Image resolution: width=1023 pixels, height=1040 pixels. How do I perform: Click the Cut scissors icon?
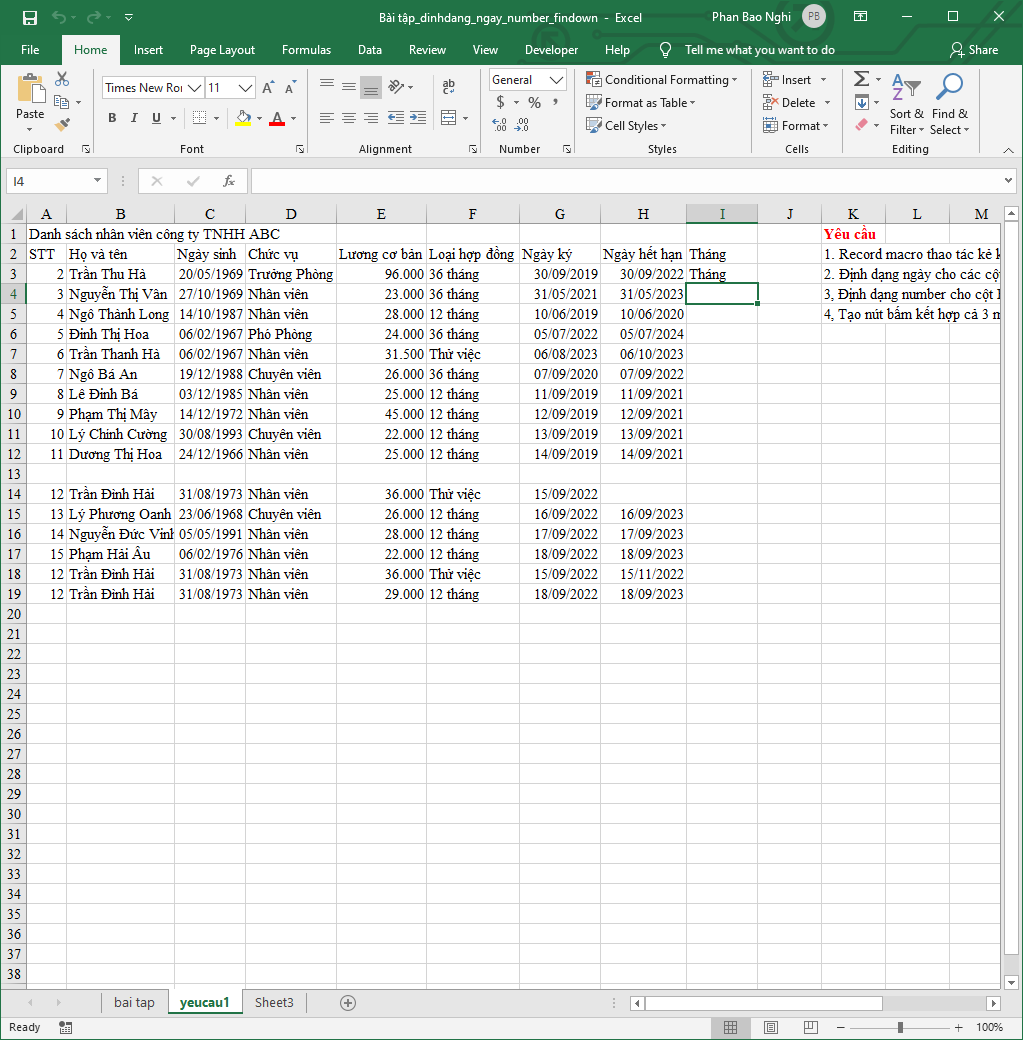pos(62,79)
